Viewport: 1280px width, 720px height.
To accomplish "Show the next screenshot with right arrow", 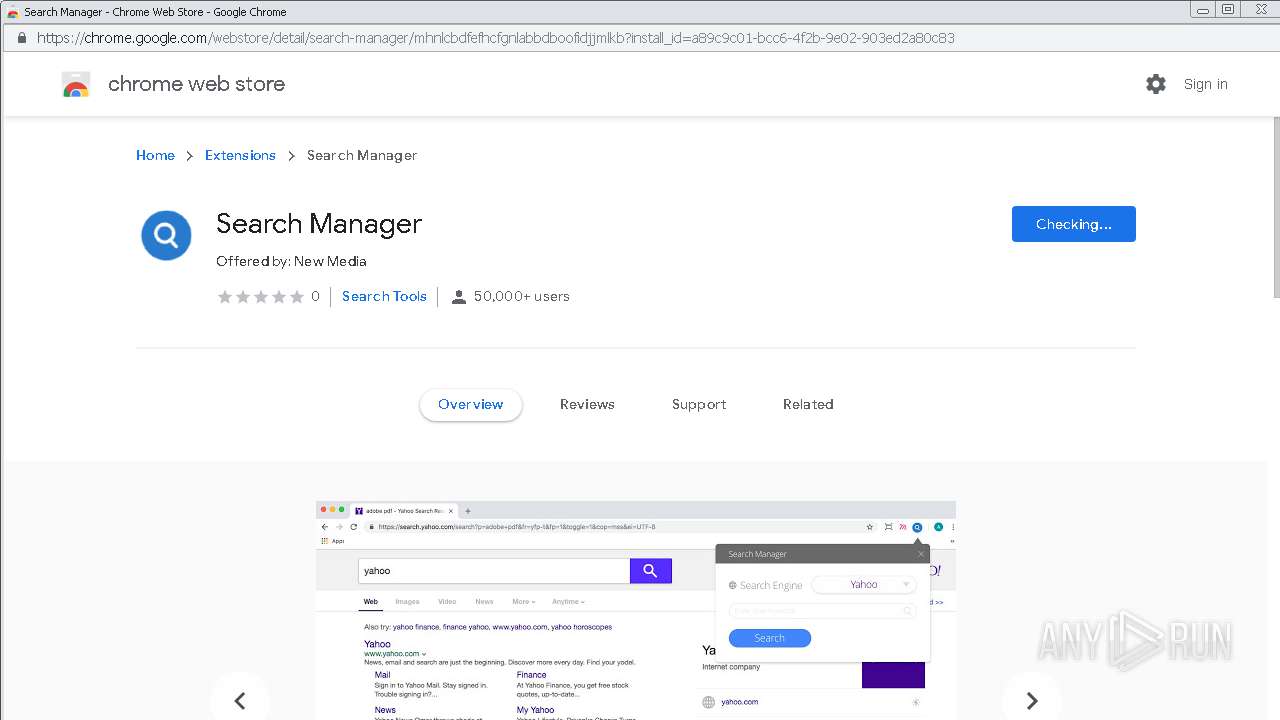I will click(x=1032, y=701).
